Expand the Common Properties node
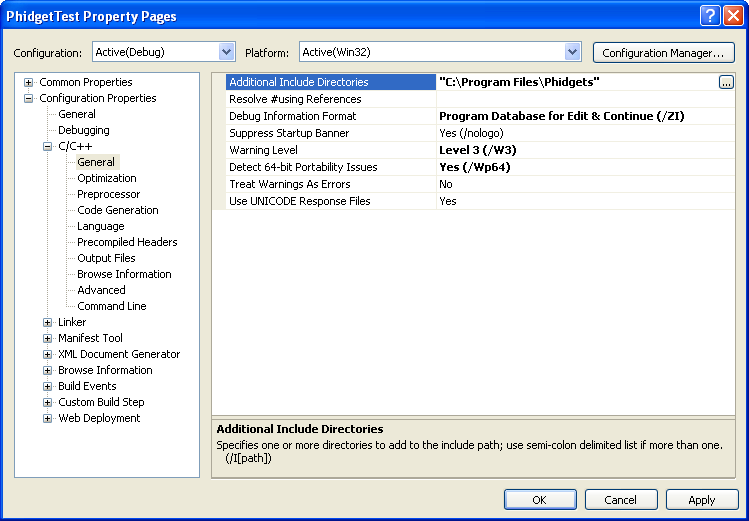The width and height of the screenshot is (749, 521). [29, 82]
